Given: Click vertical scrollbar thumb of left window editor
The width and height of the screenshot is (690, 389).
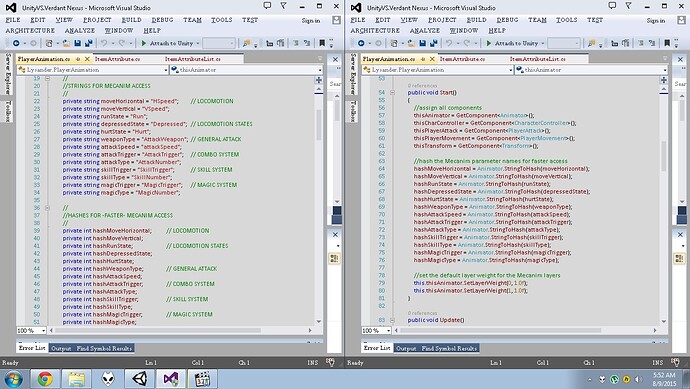Looking at the screenshot, I should [x=319, y=125].
